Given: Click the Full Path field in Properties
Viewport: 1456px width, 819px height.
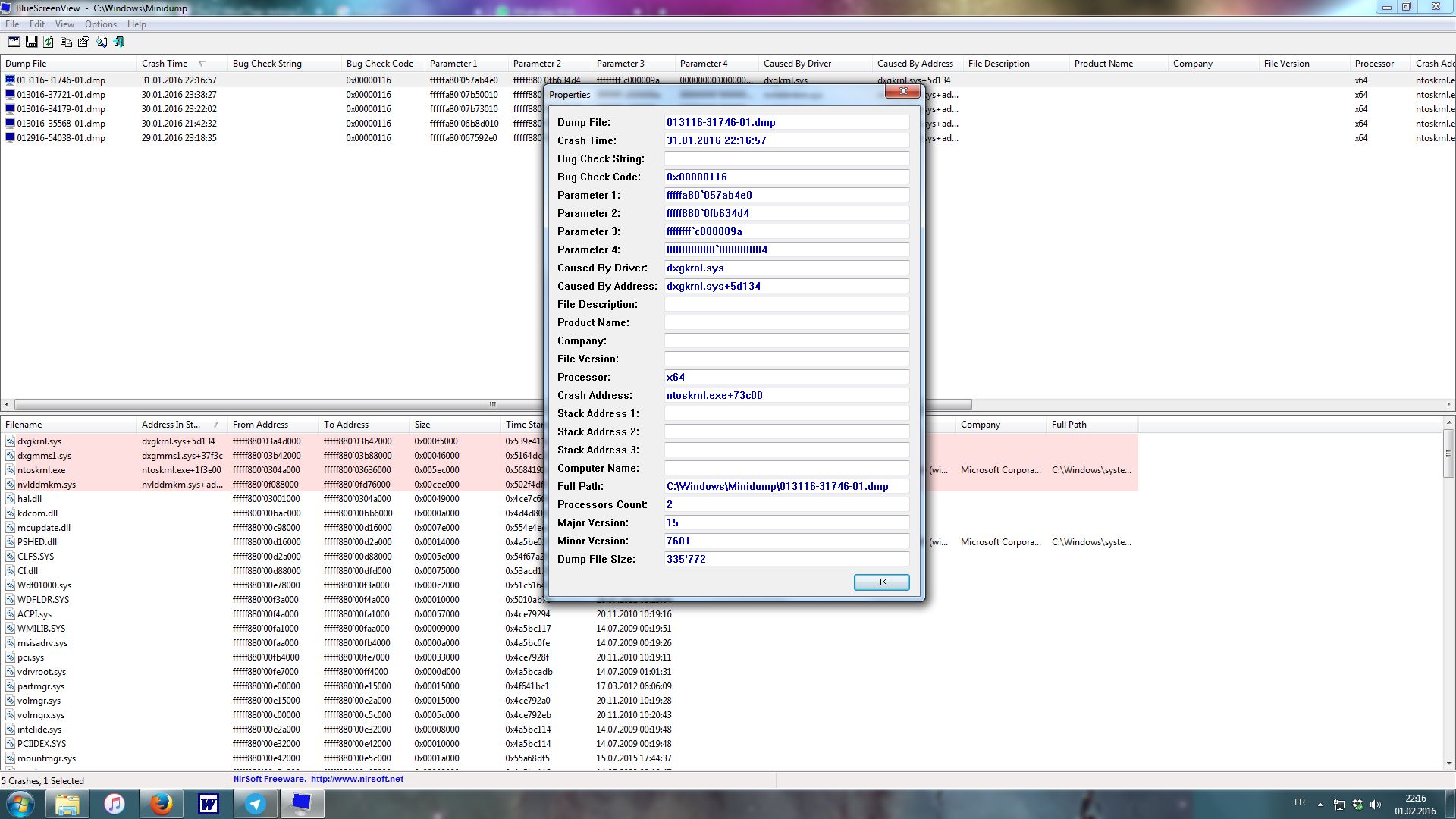Looking at the screenshot, I should coord(786,486).
